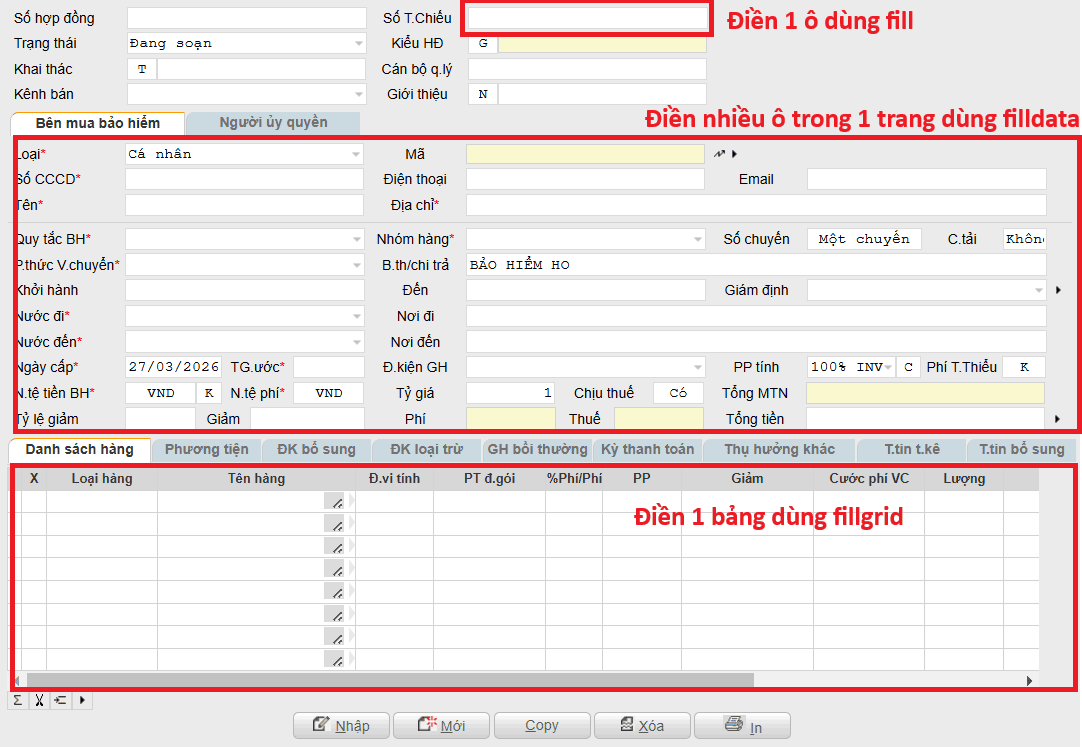Open the Thụ hưởng khác tab

click(780, 450)
